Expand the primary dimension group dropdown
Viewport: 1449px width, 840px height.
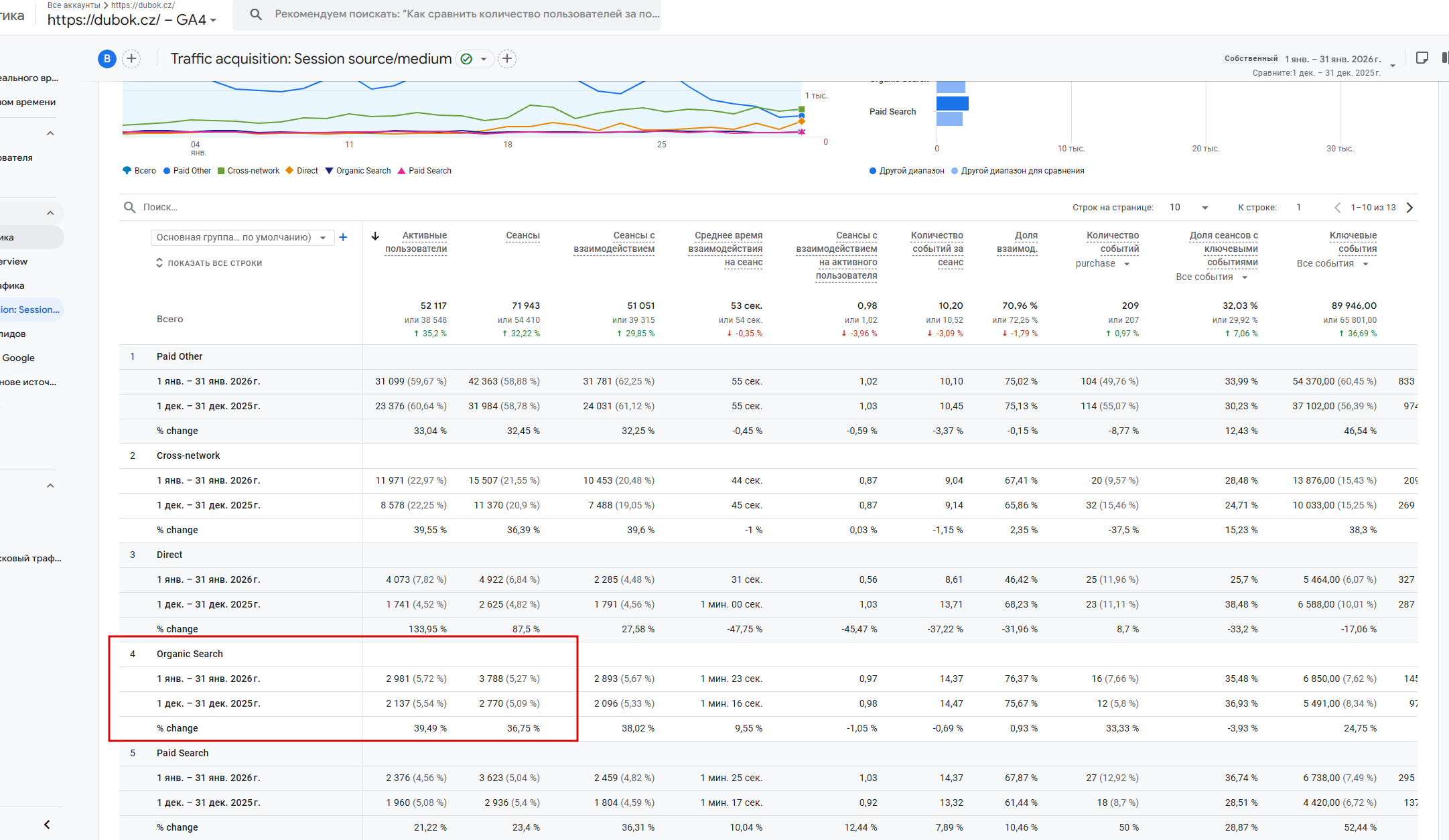click(x=241, y=237)
